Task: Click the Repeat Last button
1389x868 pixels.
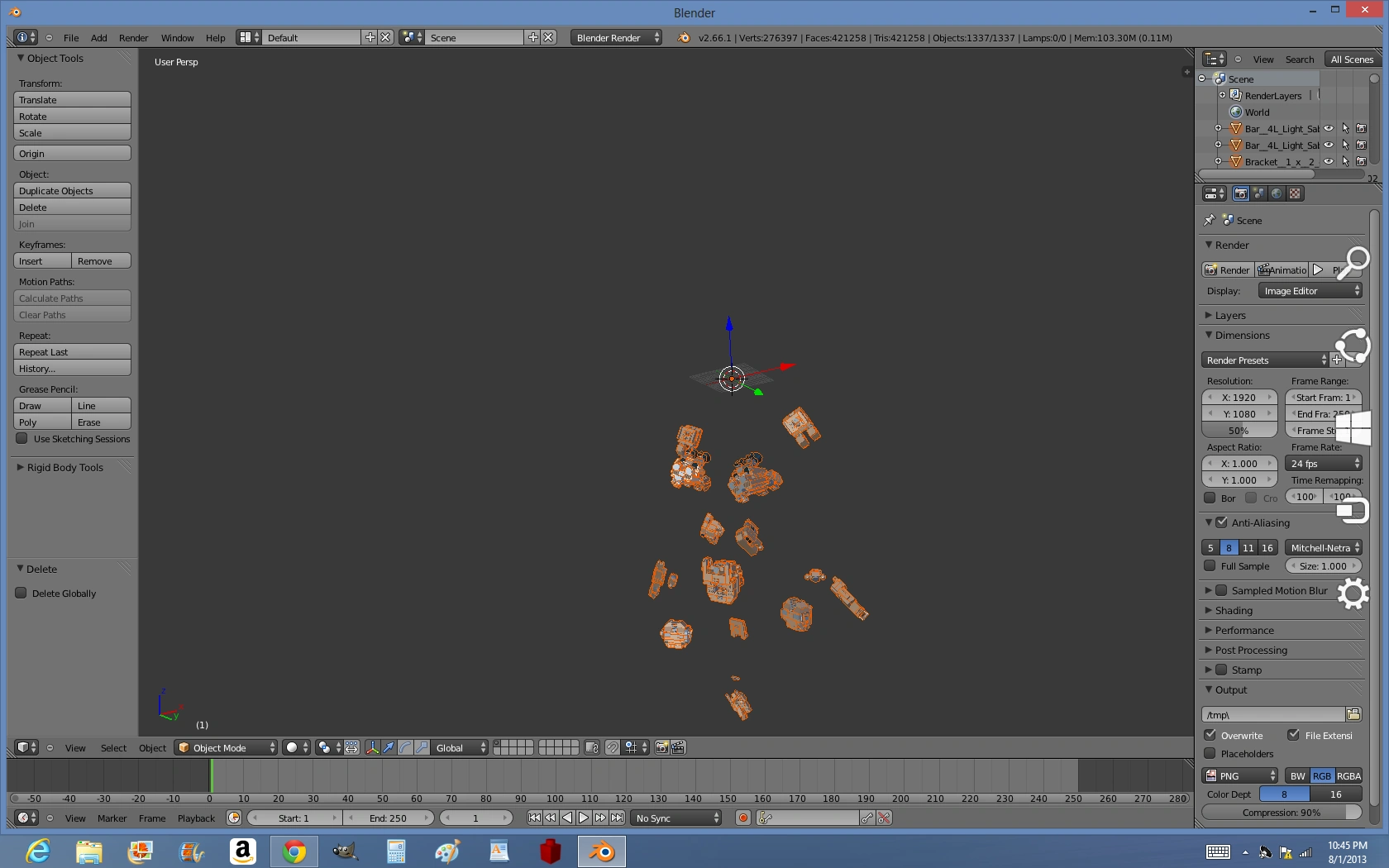Action: pos(72,351)
